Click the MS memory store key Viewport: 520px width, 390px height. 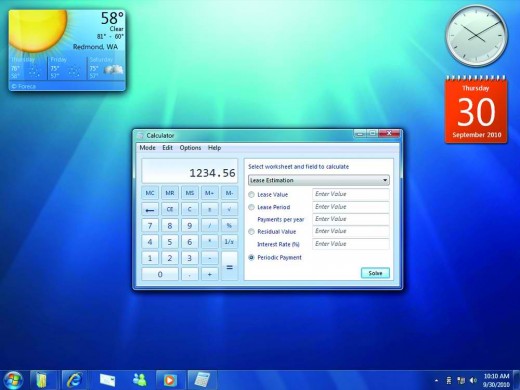click(x=190, y=193)
